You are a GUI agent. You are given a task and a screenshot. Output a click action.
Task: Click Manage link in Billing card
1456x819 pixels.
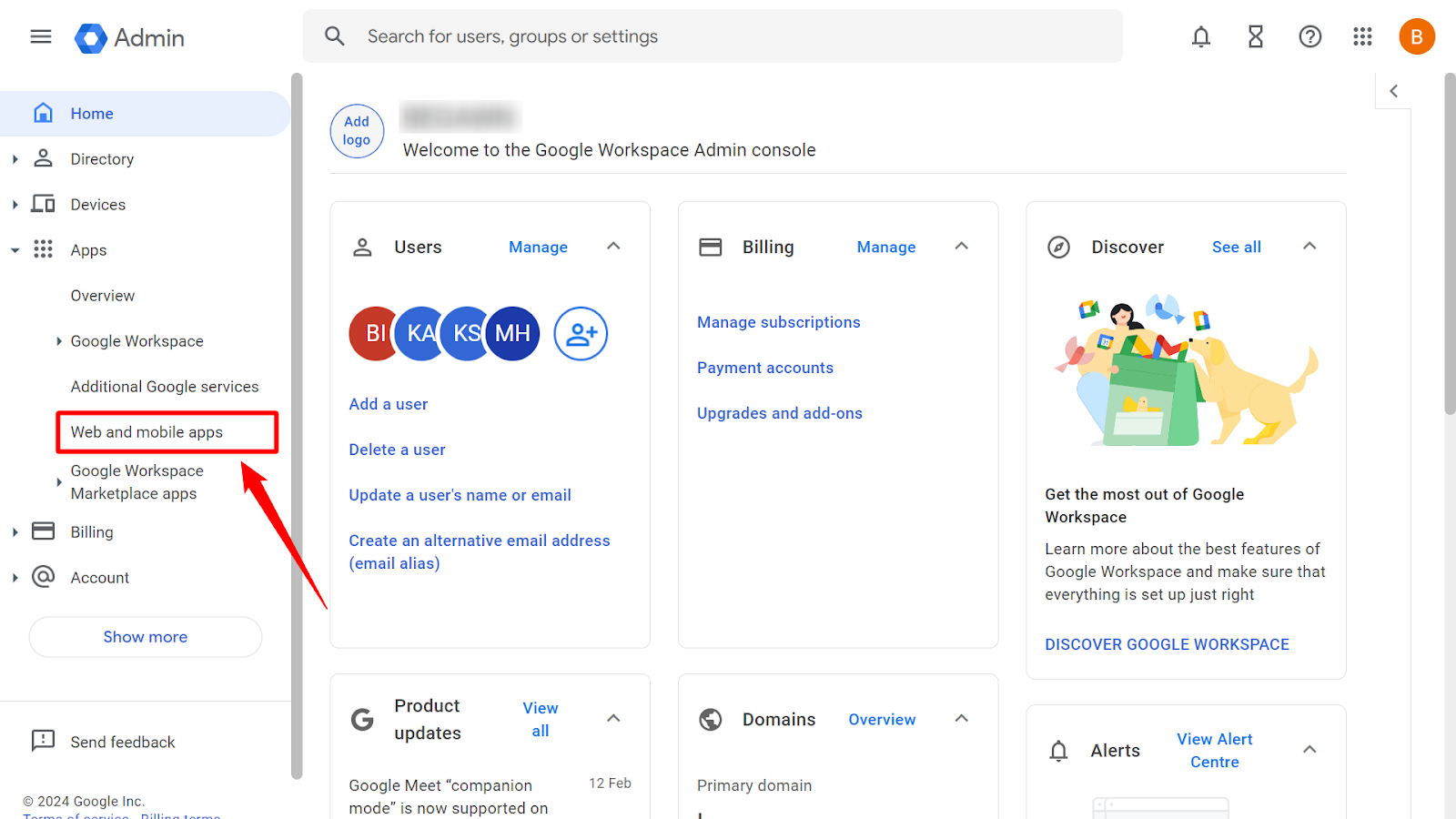[x=886, y=247]
